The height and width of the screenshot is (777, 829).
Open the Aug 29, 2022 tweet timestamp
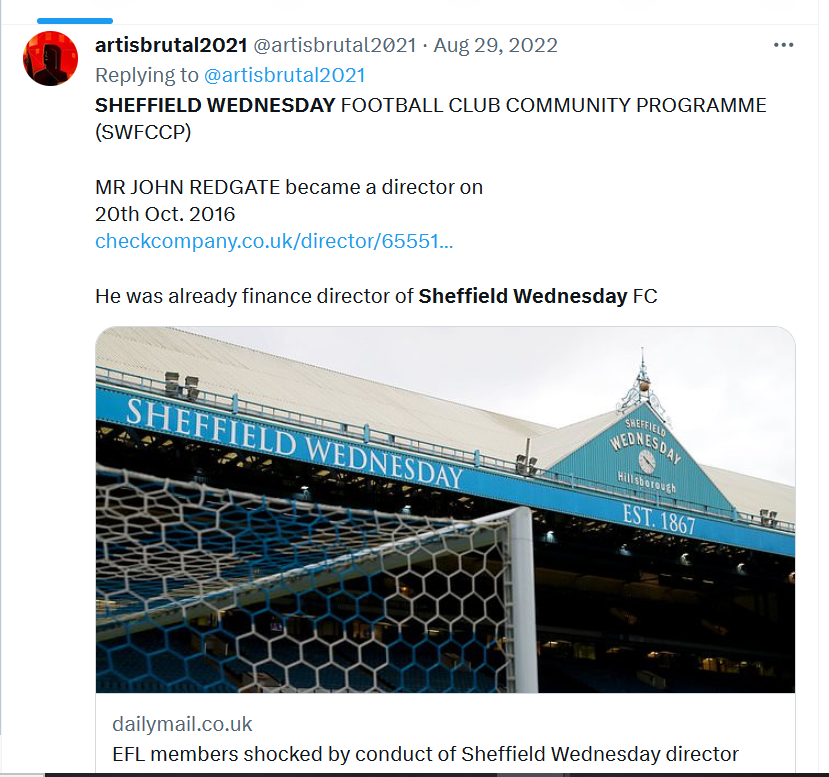(495, 45)
